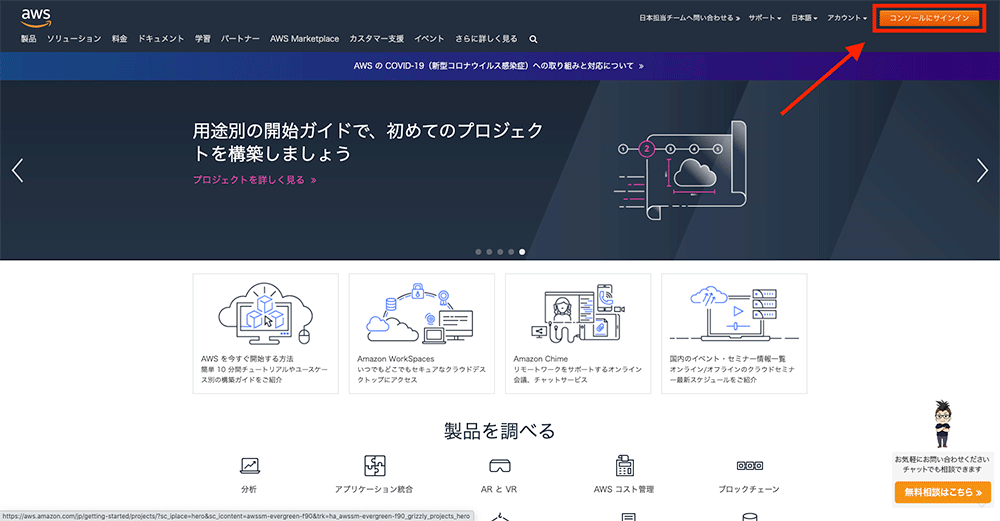Click the アプリケーション統合 puzzle icon
The image size is (1000, 521).
click(374, 466)
